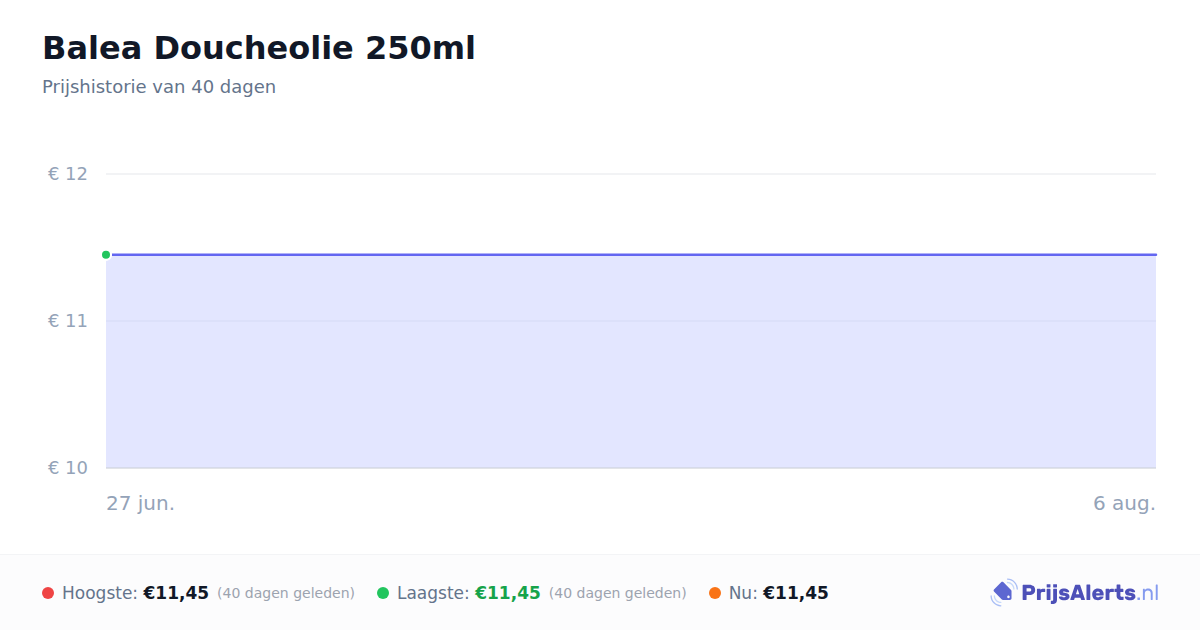Click the PrijsAlerts price tag logo icon

(x=1004, y=593)
